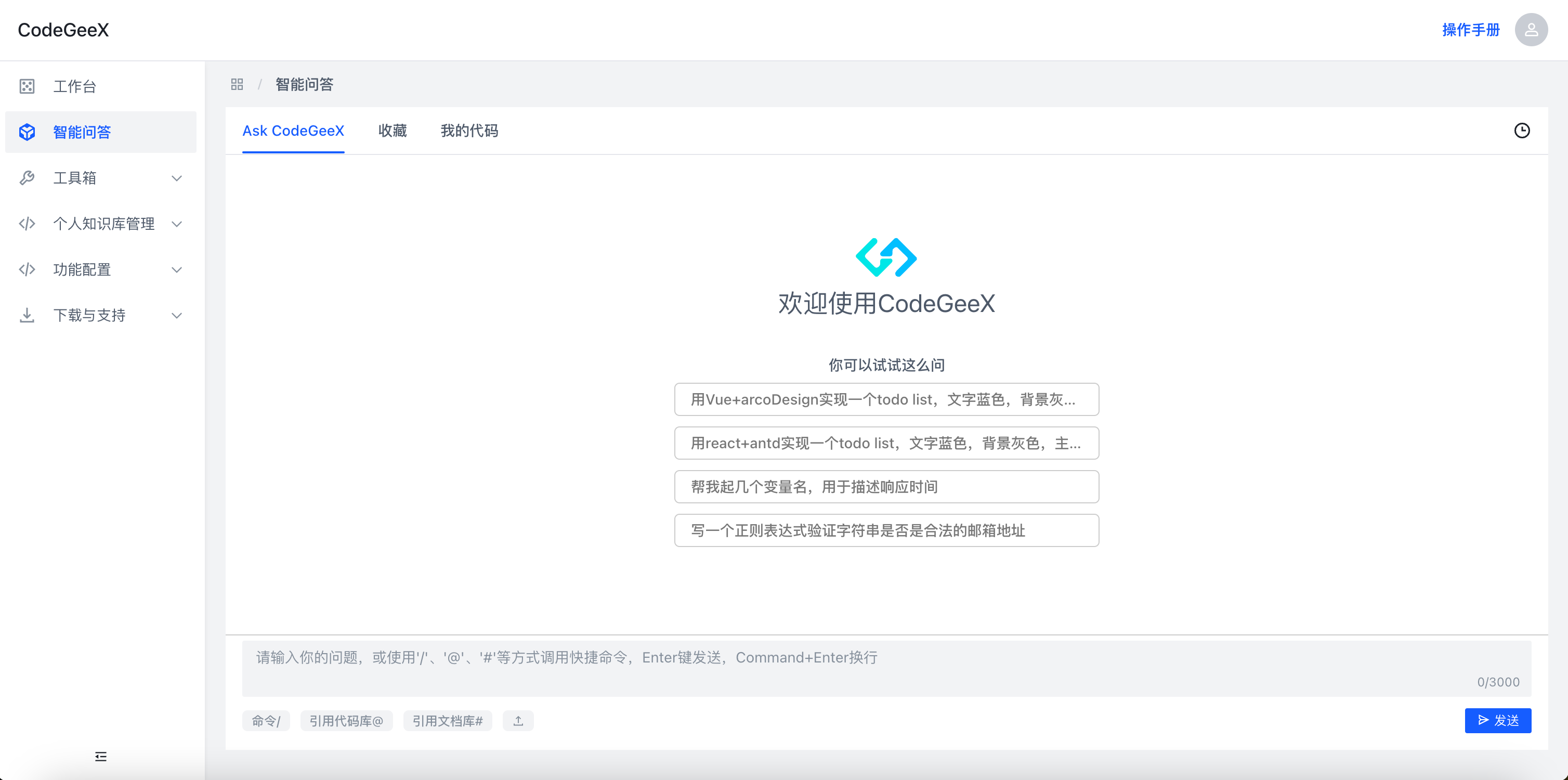Viewport: 1568px width, 780px height.
Task: Open the 功能配置 sidebar menu
Action: (x=100, y=269)
